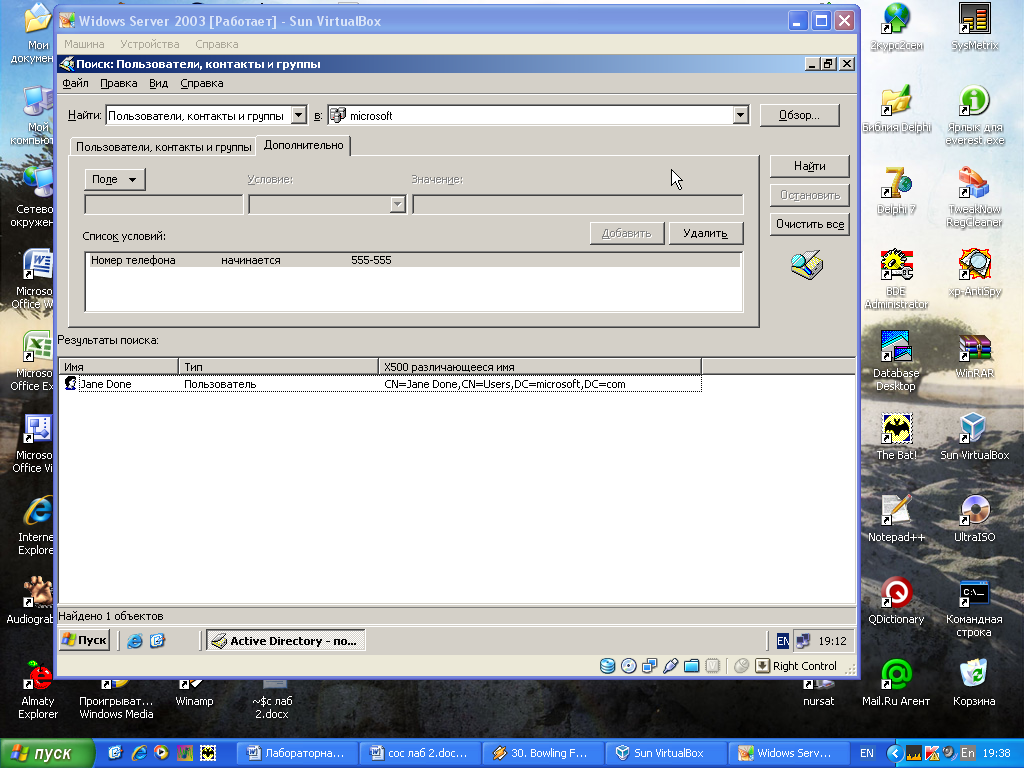Open Правка menu
The image size is (1024, 768).
pyautogui.click(x=119, y=84)
